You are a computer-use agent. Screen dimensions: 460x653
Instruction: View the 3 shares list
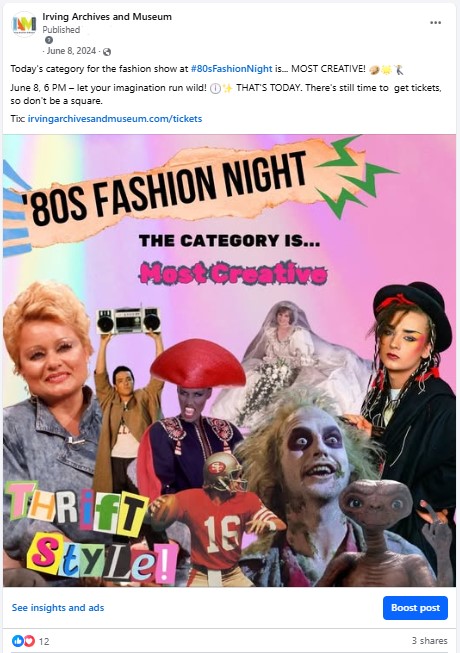[x=430, y=641]
